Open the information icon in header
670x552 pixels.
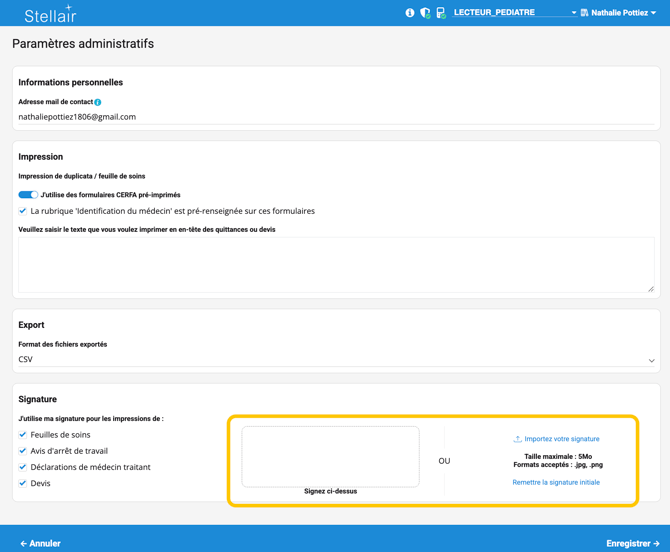410,13
